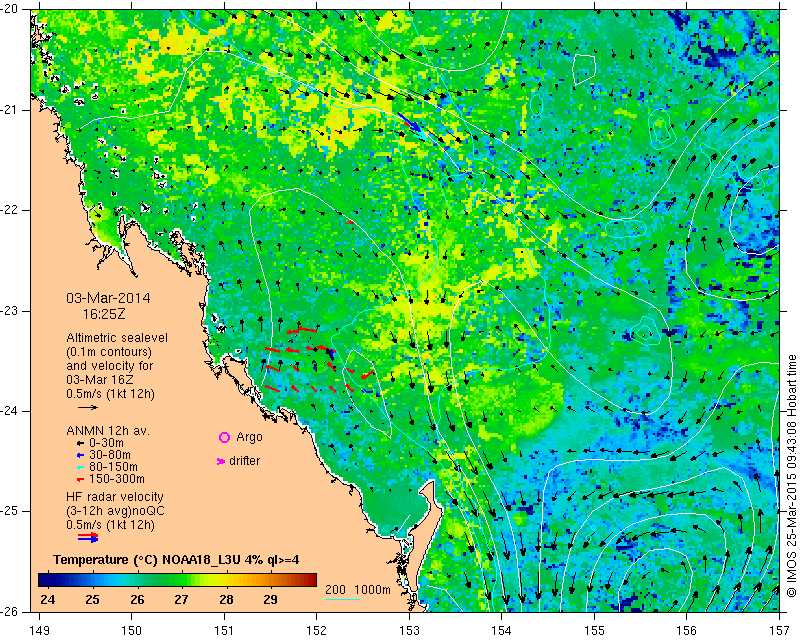Select the date text 03-Mar-2014
This screenshot has height=640, width=800.
click(x=108, y=298)
